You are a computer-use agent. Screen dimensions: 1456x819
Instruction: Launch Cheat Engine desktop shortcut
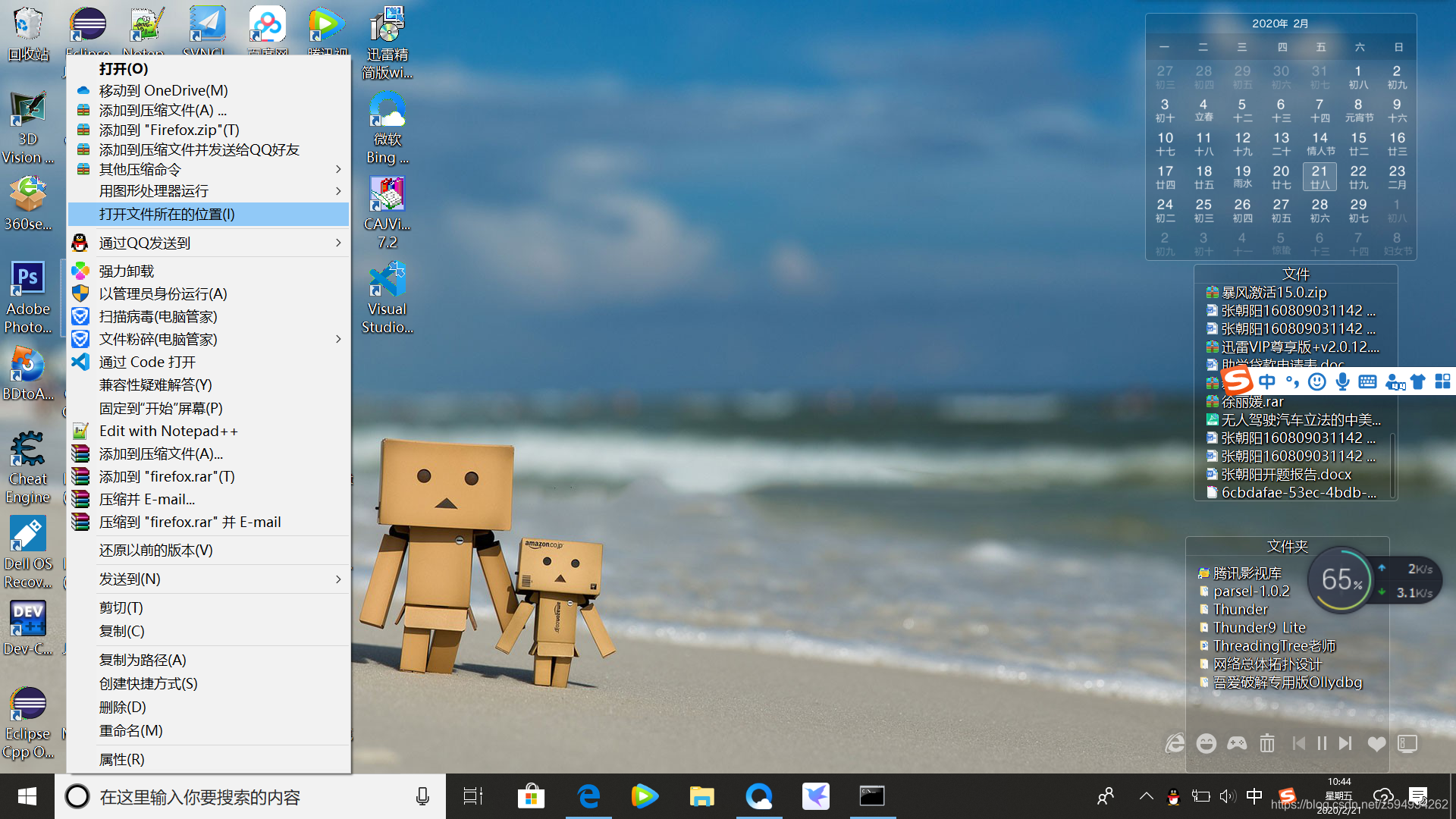pyautogui.click(x=28, y=467)
